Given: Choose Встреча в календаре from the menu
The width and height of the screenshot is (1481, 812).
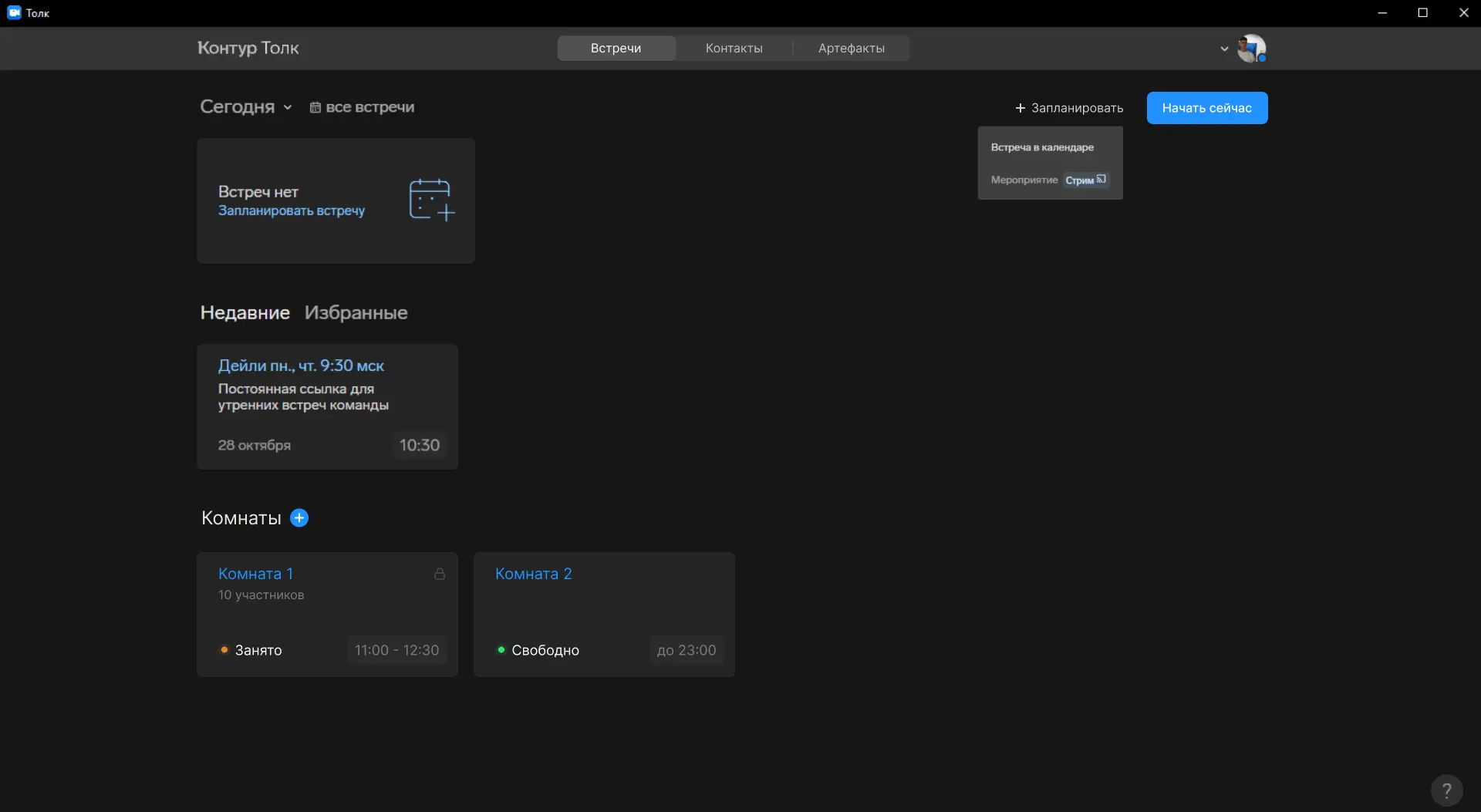Looking at the screenshot, I should (x=1041, y=147).
